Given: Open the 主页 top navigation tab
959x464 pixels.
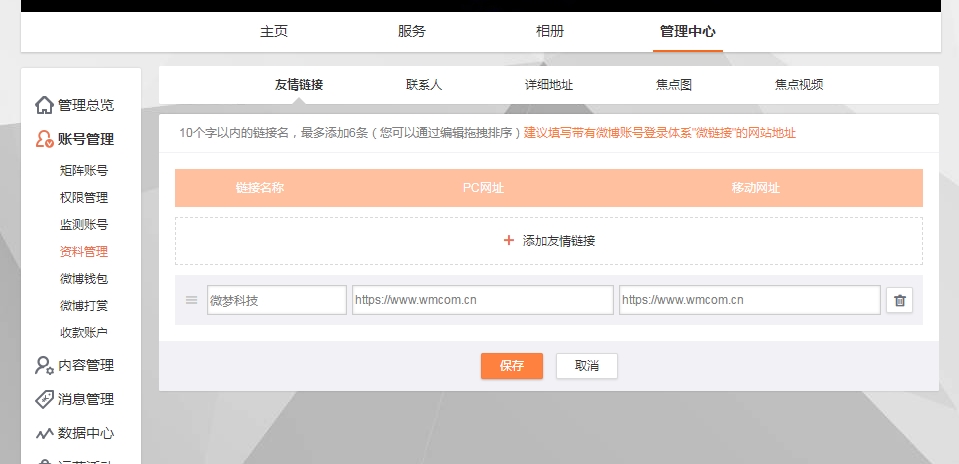Looking at the screenshot, I should (x=274, y=31).
